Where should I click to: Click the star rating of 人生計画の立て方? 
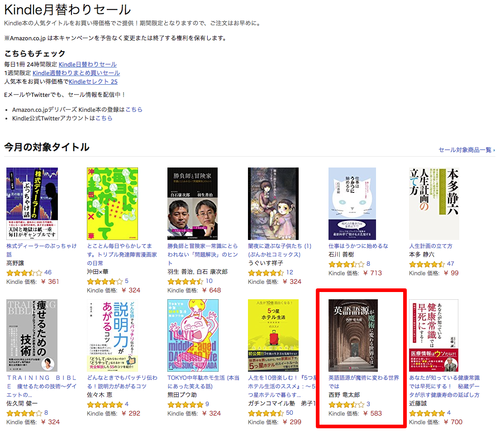(427, 264)
